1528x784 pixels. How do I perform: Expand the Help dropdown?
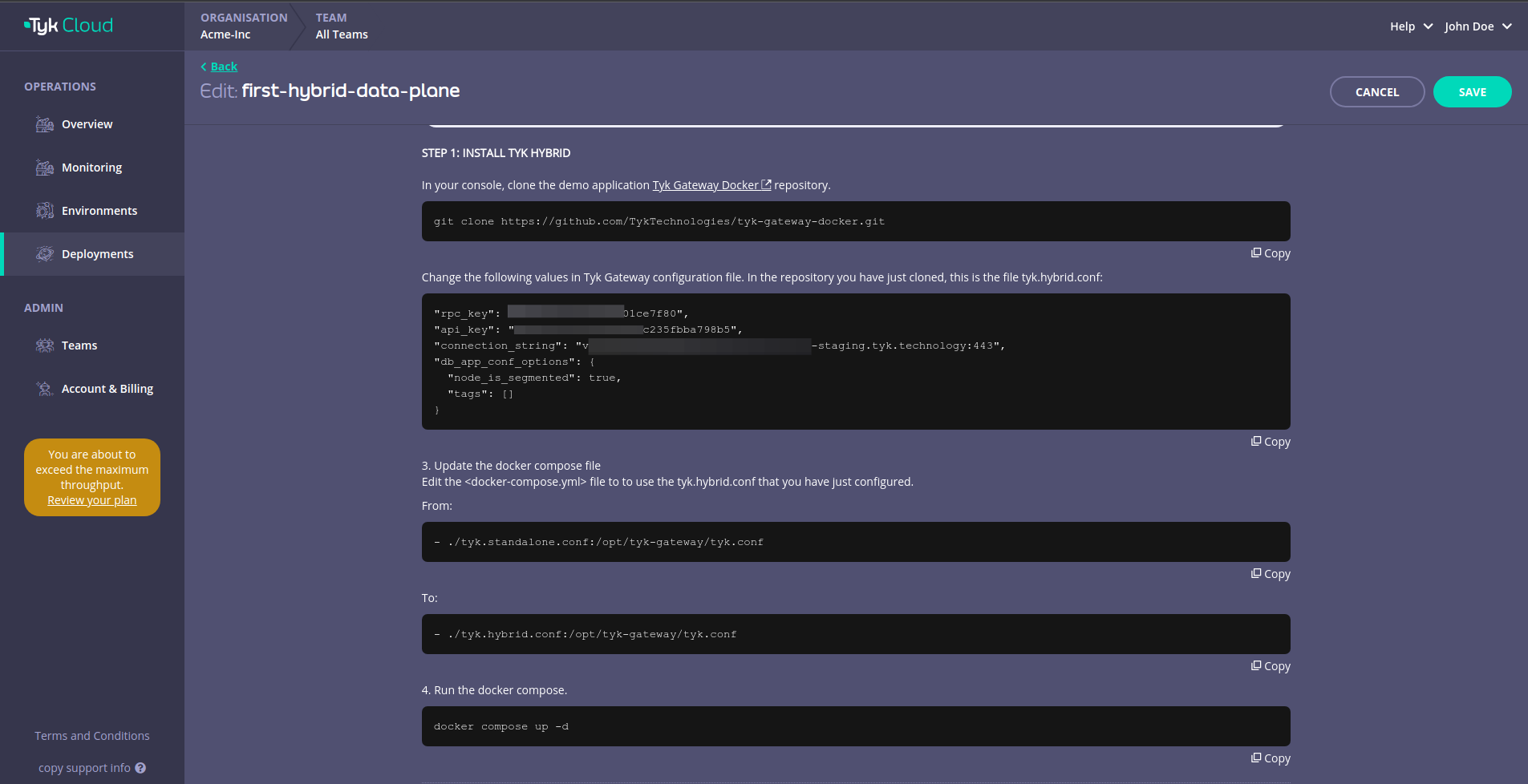tap(1410, 26)
